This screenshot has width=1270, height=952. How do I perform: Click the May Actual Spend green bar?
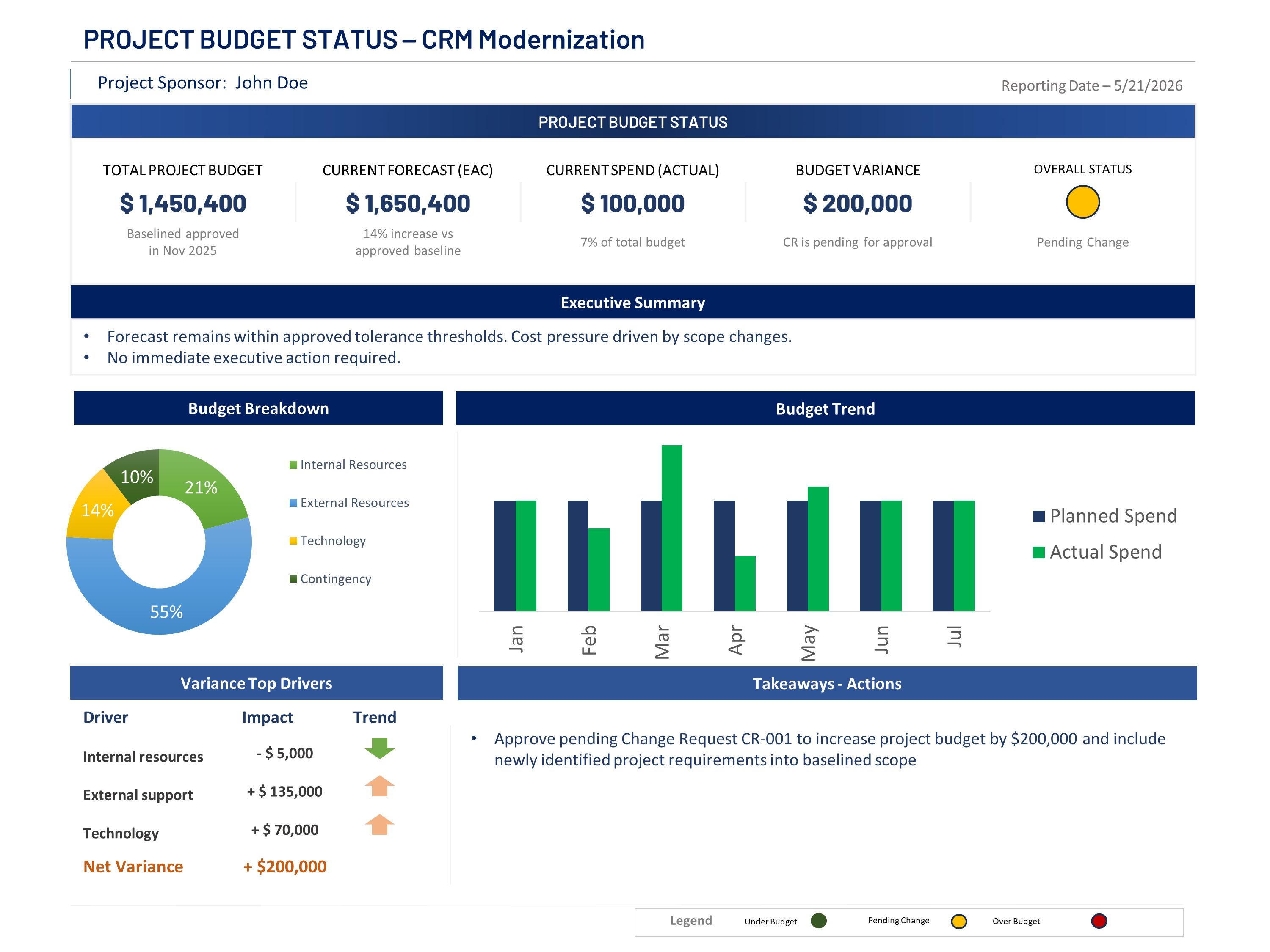tap(818, 549)
